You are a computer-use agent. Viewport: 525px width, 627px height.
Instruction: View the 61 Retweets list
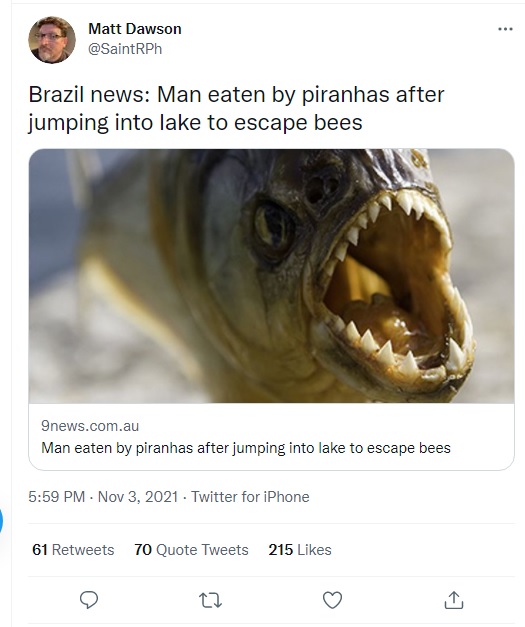[73, 550]
